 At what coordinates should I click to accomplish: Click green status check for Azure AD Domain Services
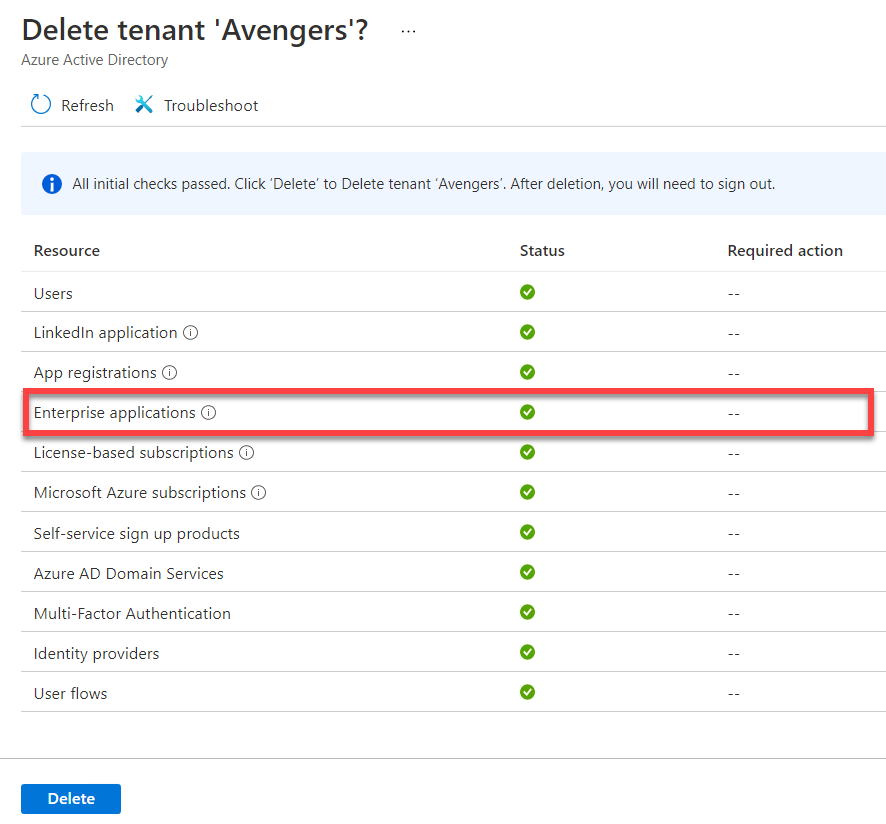coord(527,573)
